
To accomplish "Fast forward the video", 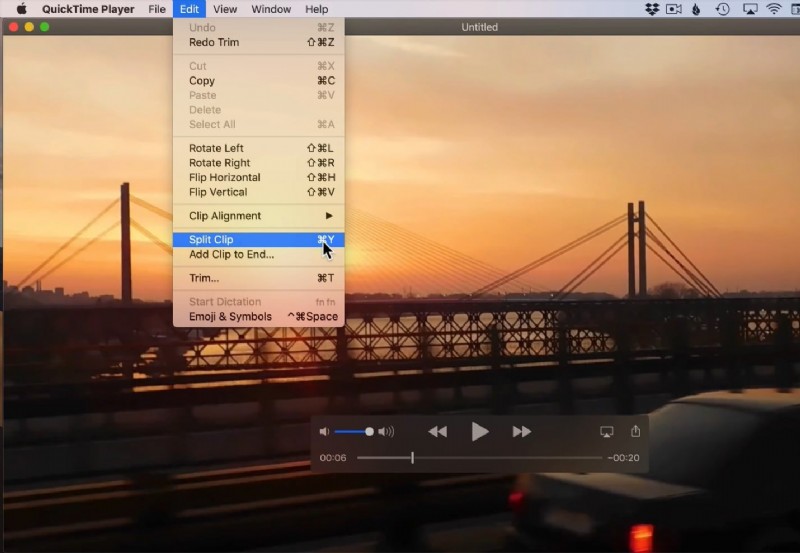I will (x=521, y=432).
